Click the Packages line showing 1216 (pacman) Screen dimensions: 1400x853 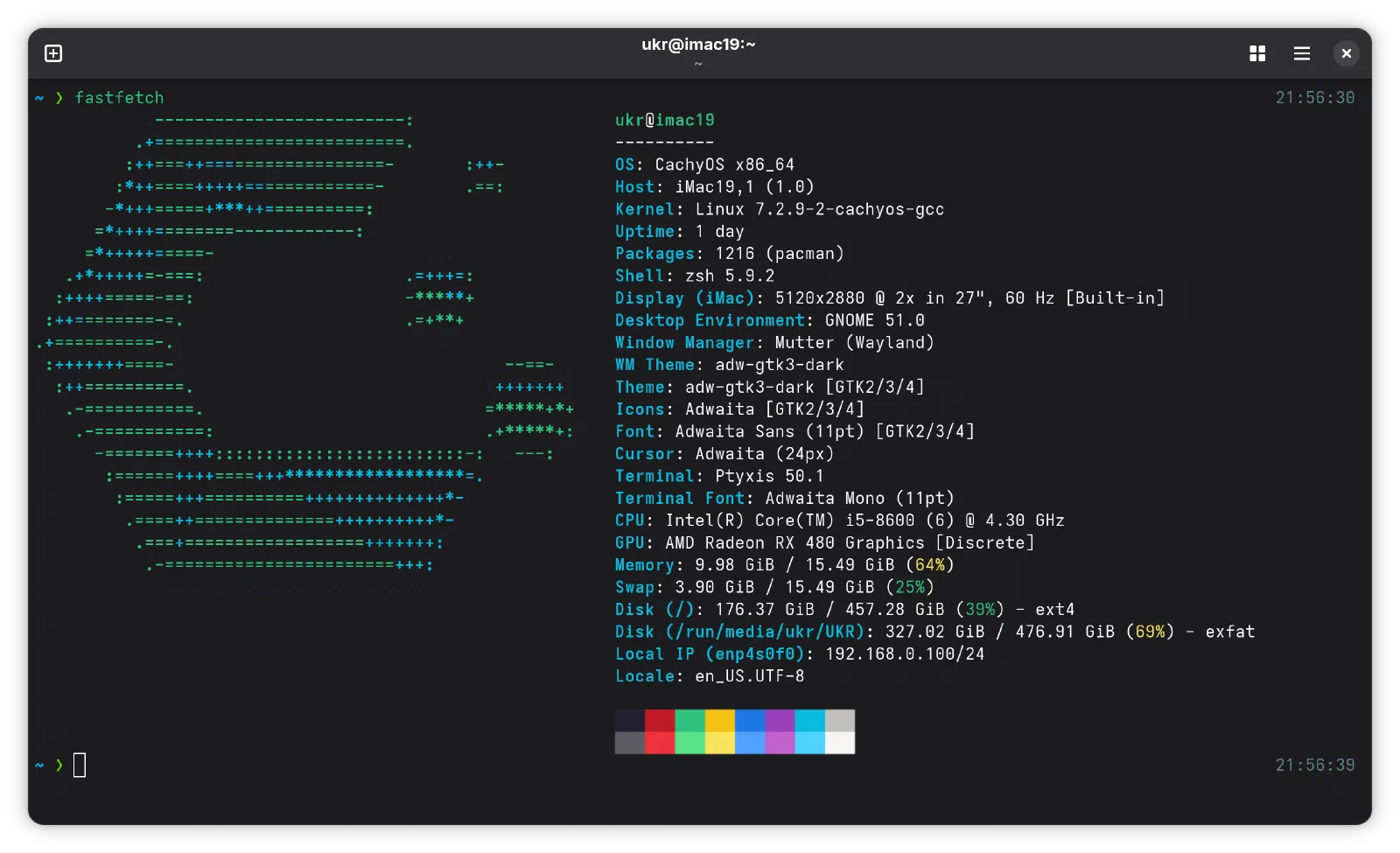point(730,254)
